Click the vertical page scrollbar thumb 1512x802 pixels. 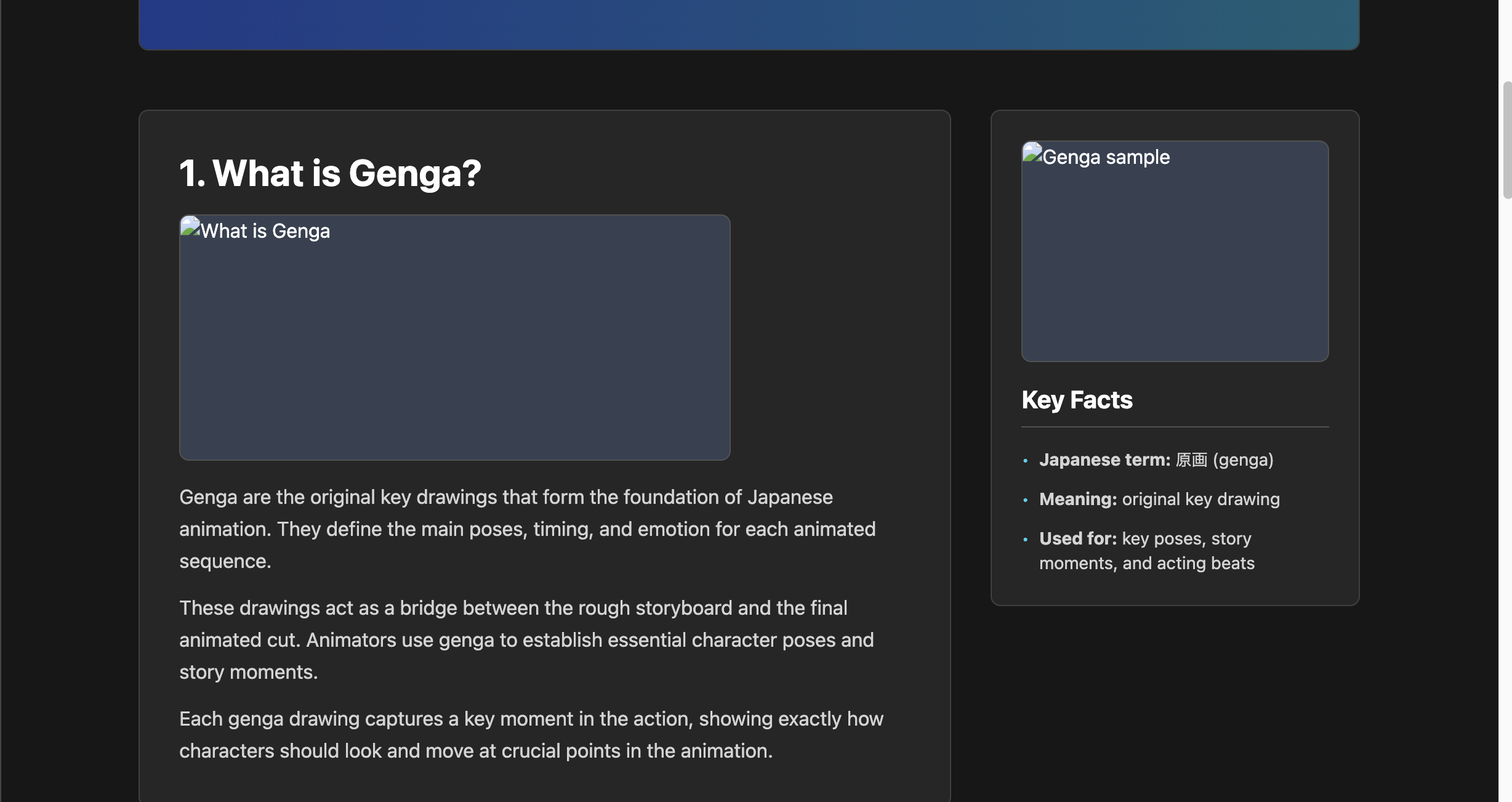(x=1506, y=139)
